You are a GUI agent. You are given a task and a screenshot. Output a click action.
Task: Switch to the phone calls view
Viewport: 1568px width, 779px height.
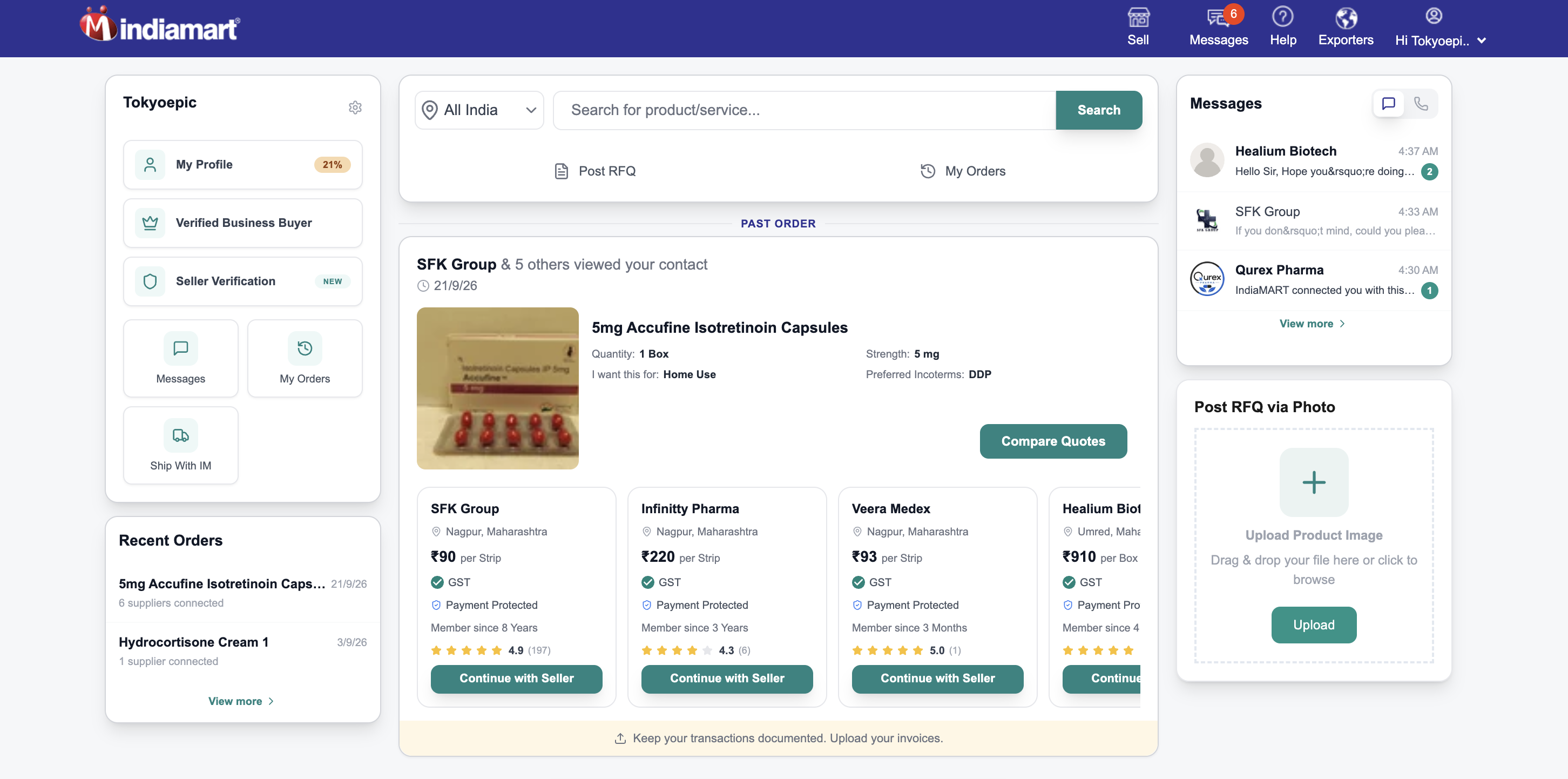pyautogui.click(x=1421, y=104)
